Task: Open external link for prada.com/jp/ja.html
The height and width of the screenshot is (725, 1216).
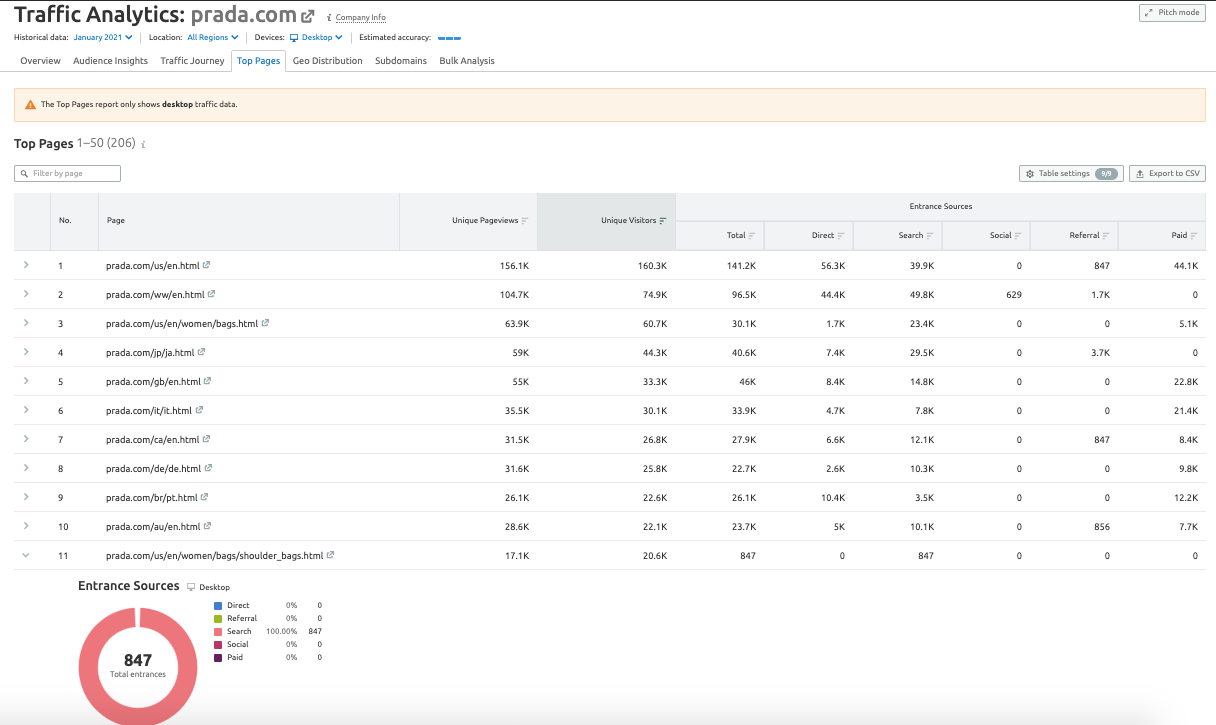Action: point(201,352)
